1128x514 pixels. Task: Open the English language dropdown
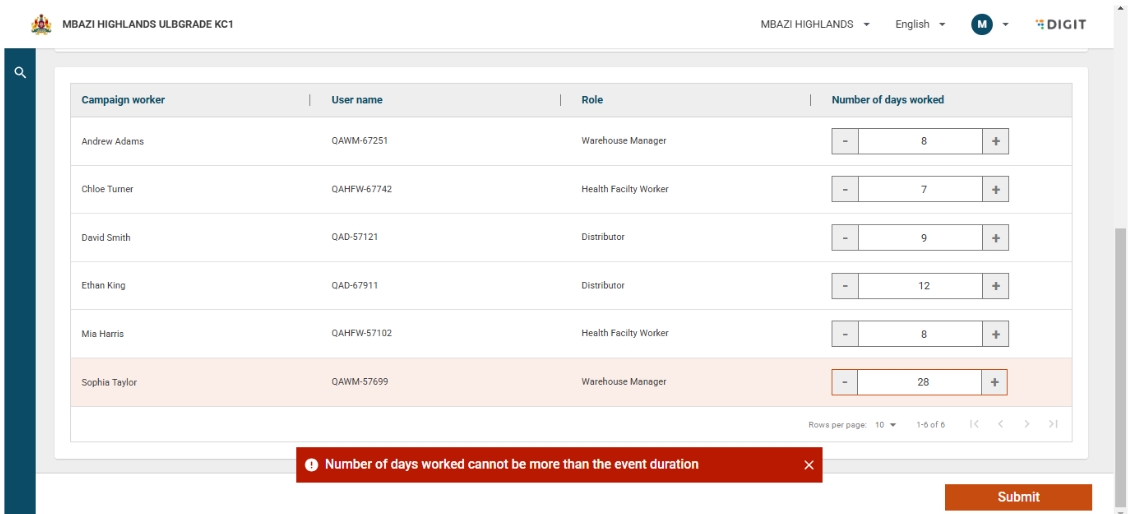[920, 24]
